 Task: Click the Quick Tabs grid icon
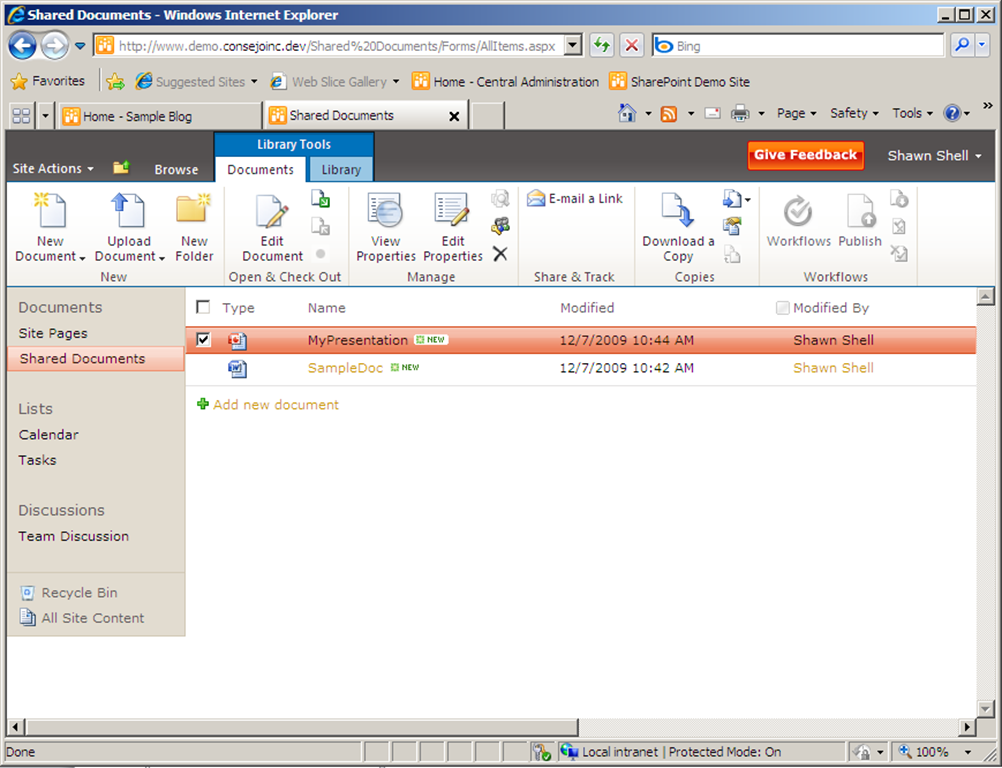(21, 116)
